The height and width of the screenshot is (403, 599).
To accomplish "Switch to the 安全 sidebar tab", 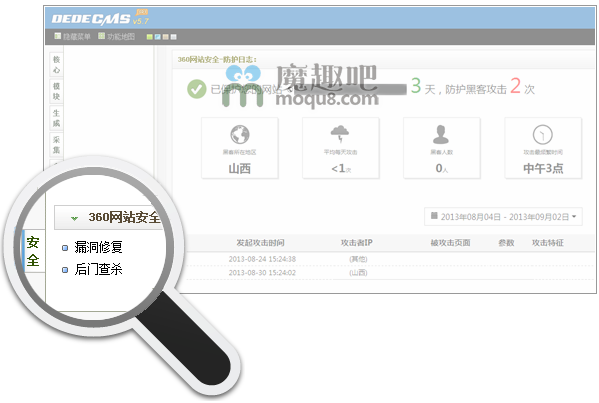I will point(33,251).
